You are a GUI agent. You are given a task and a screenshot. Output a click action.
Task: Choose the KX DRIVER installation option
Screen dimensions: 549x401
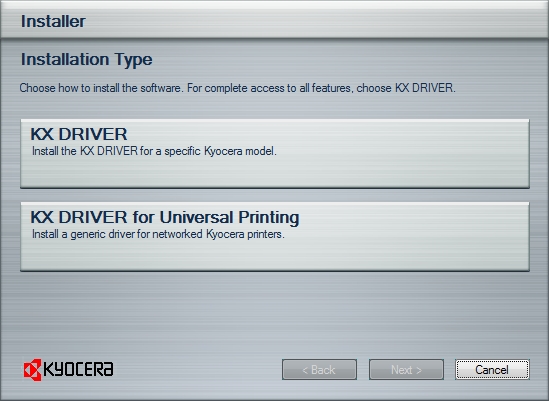[x=275, y=153]
